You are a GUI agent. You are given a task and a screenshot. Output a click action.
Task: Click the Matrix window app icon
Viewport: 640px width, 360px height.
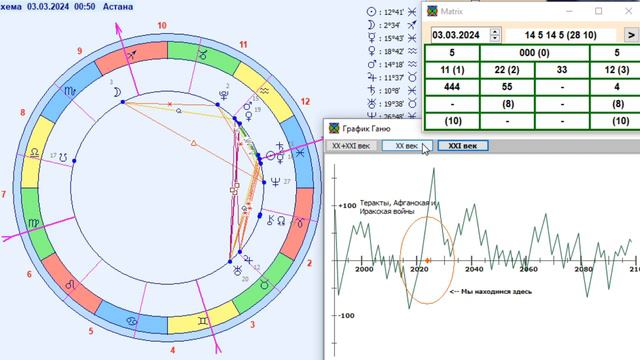click(x=432, y=11)
